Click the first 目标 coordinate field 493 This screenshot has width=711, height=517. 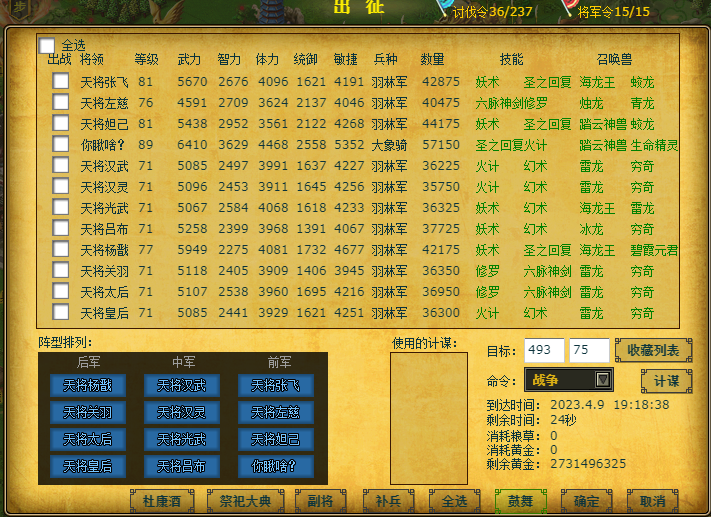[x=544, y=350]
